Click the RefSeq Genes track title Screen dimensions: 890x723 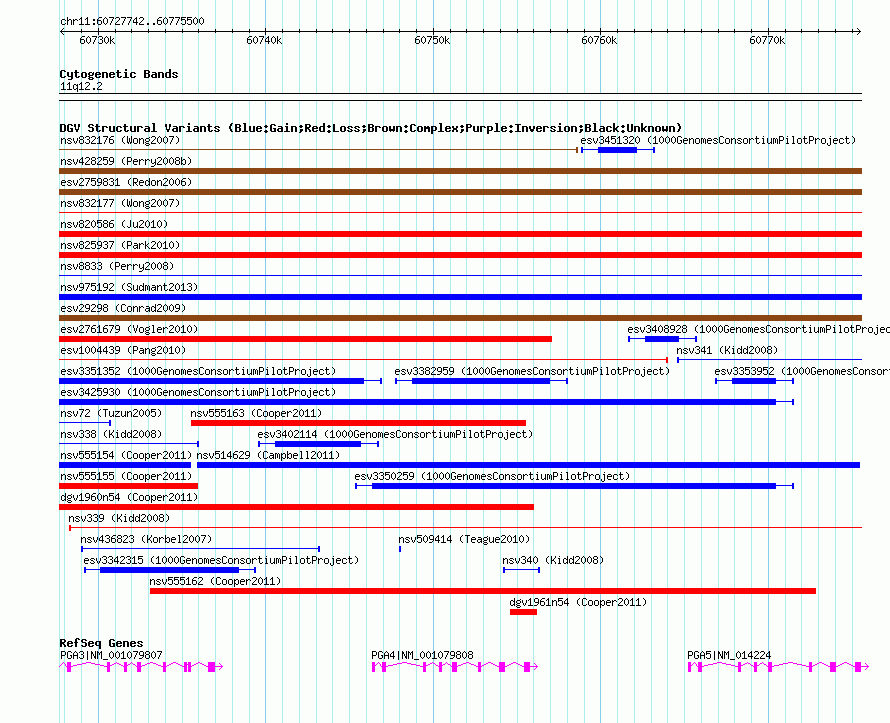click(101, 643)
